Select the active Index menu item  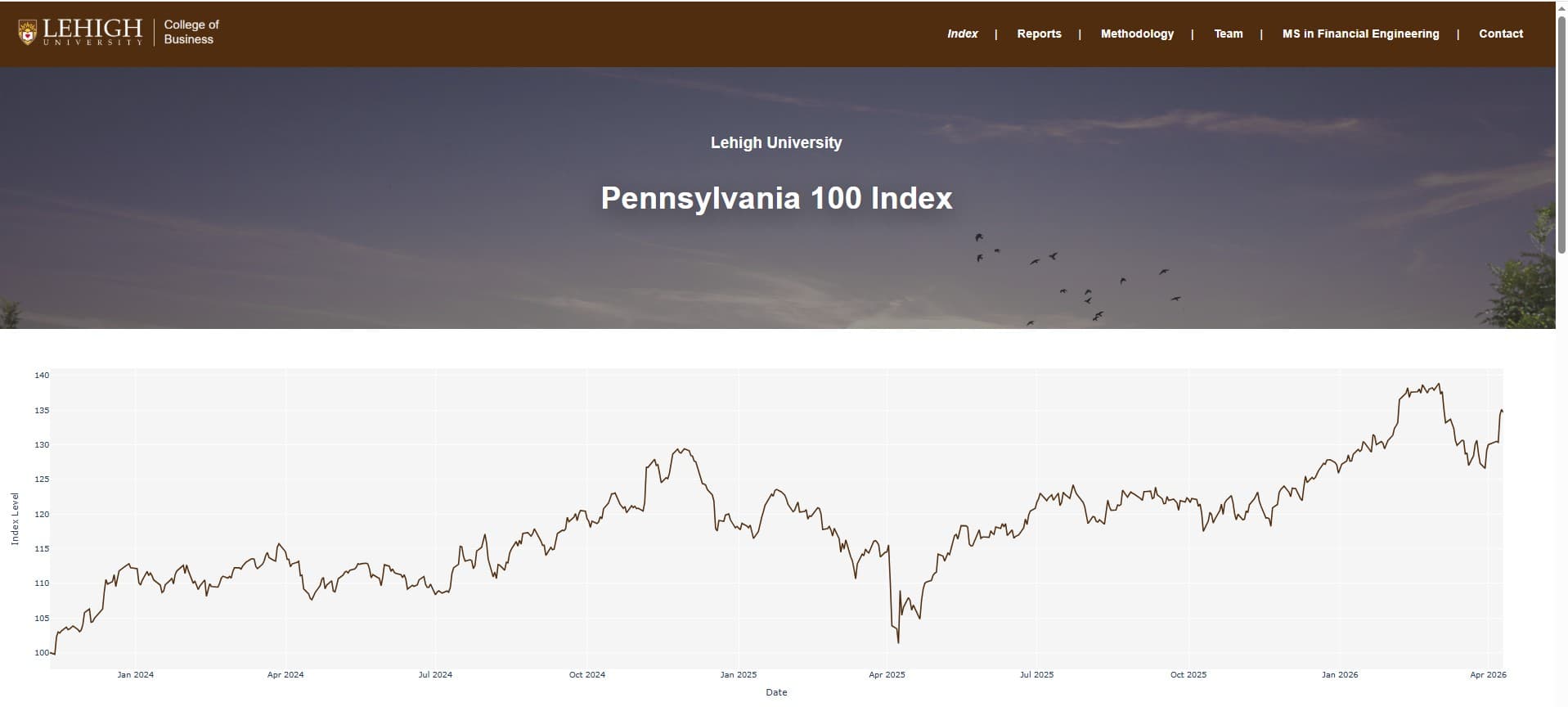(x=962, y=34)
